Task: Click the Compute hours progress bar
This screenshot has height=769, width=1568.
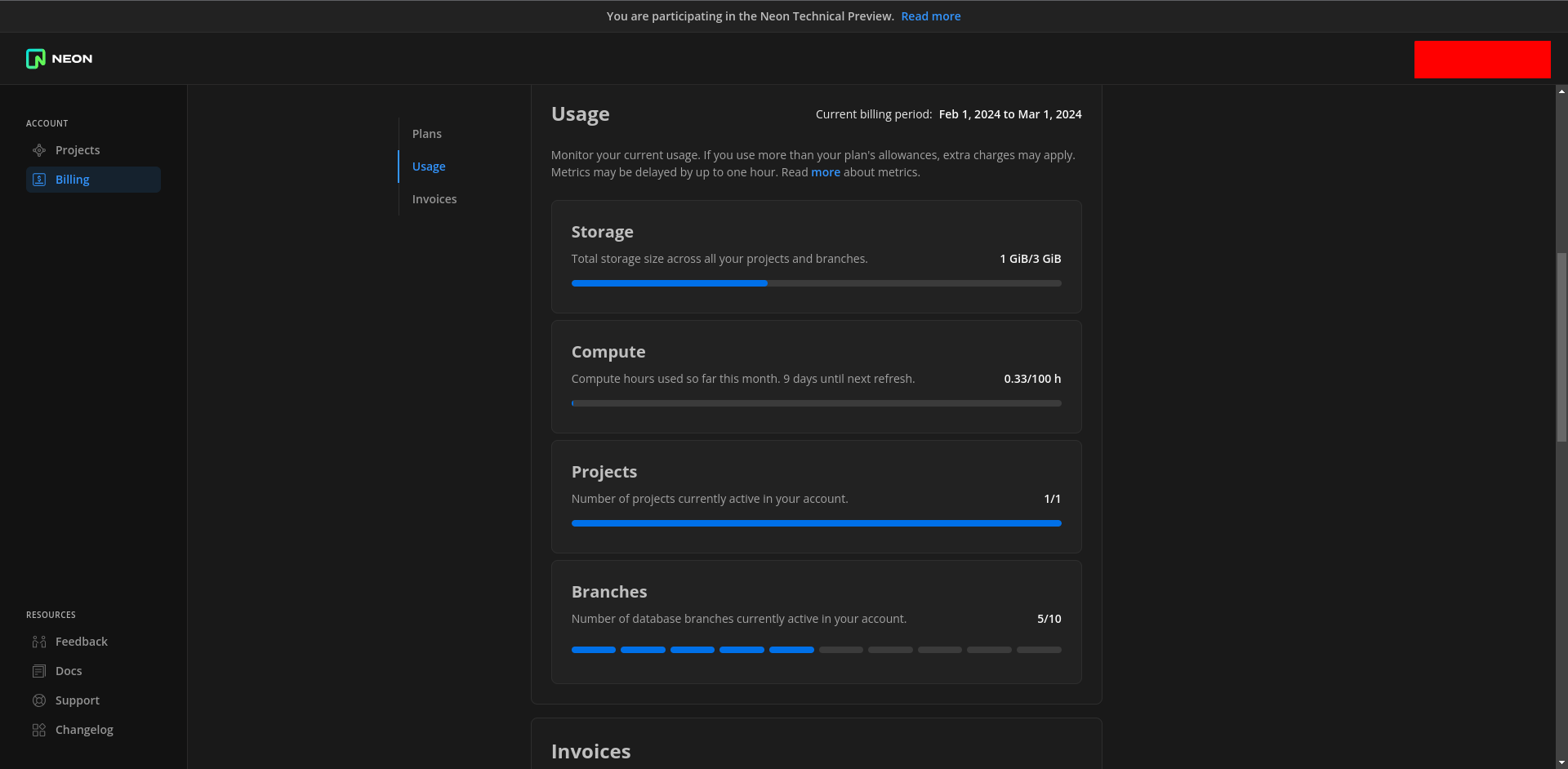Action: tap(816, 403)
